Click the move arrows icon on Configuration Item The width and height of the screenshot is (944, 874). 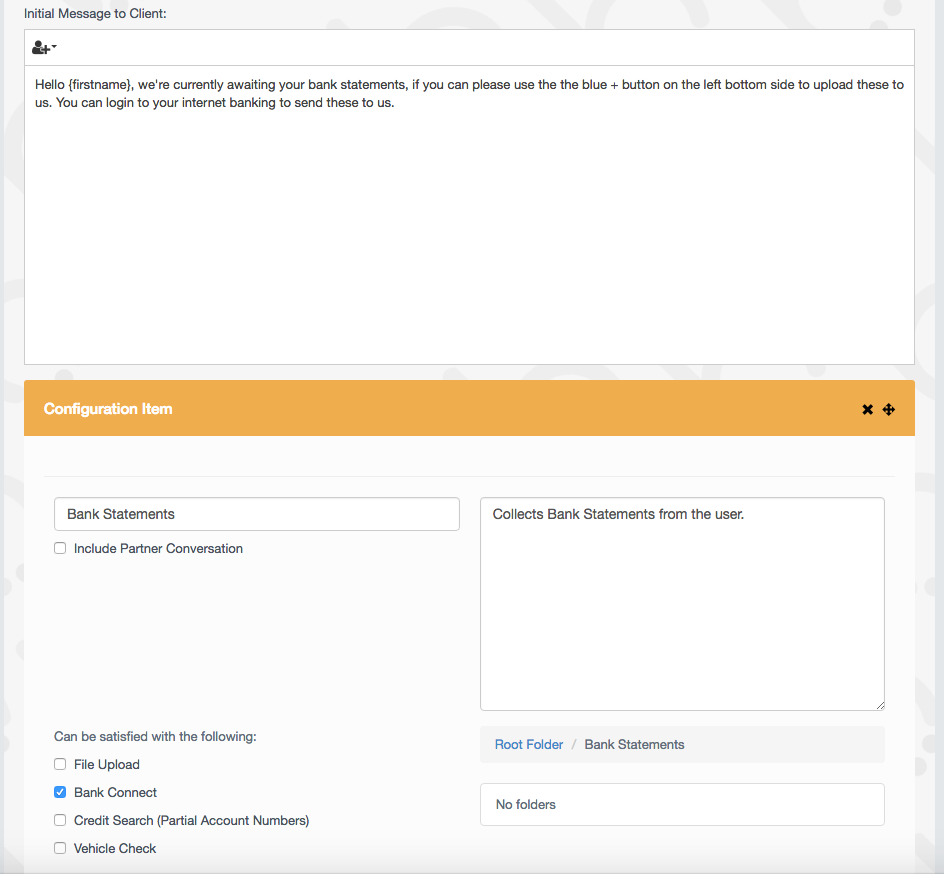pos(888,409)
